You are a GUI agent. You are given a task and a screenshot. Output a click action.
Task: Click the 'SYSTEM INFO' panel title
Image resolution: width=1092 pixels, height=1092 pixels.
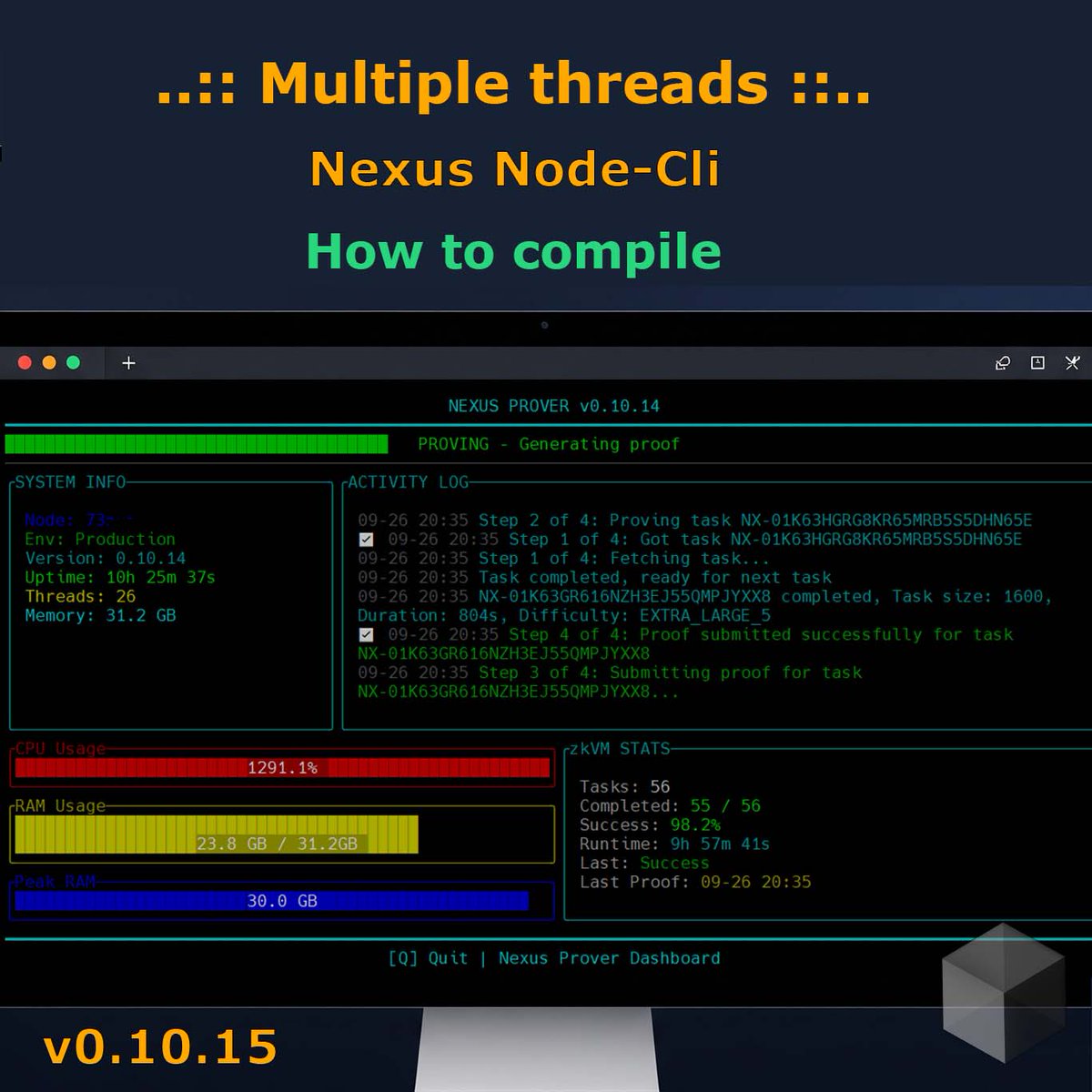[70, 482]
